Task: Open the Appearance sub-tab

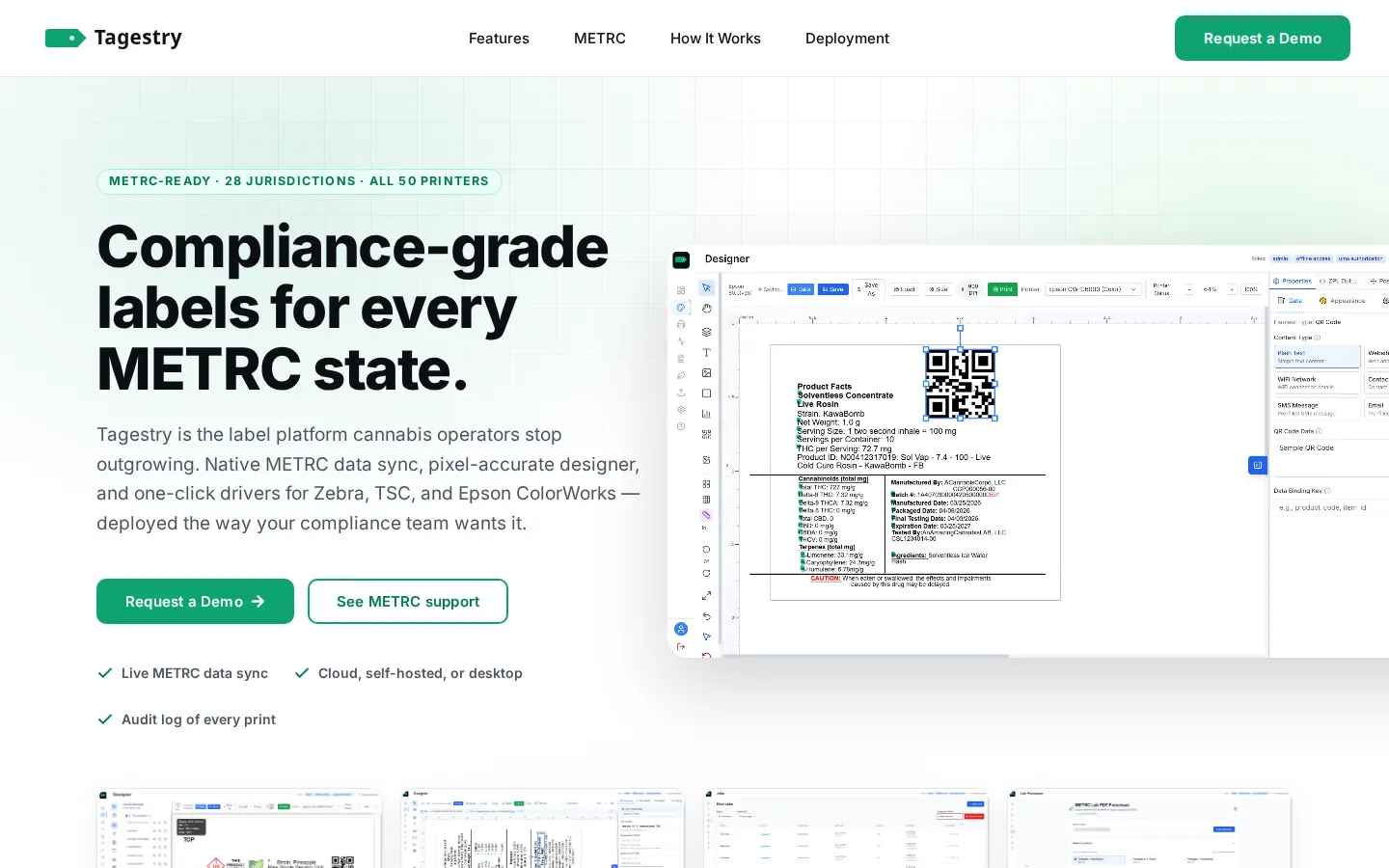Action: pyautogui.click(x=1342, y=301)
